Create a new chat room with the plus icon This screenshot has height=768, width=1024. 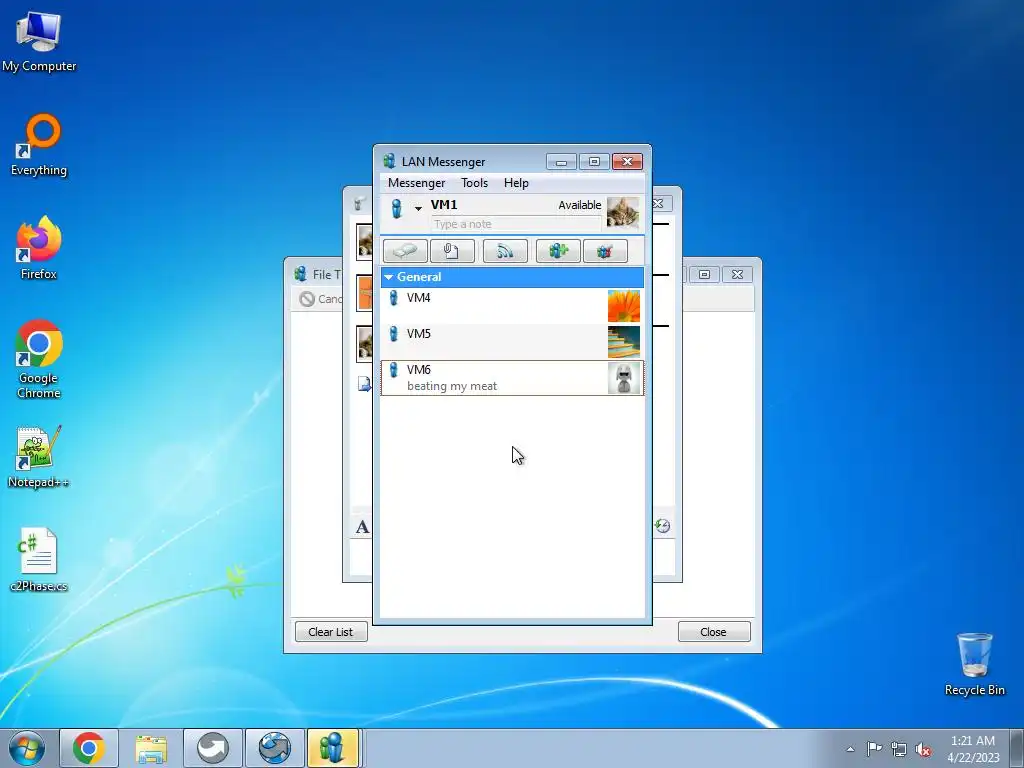pyautogui.click(x=558, y=251)
